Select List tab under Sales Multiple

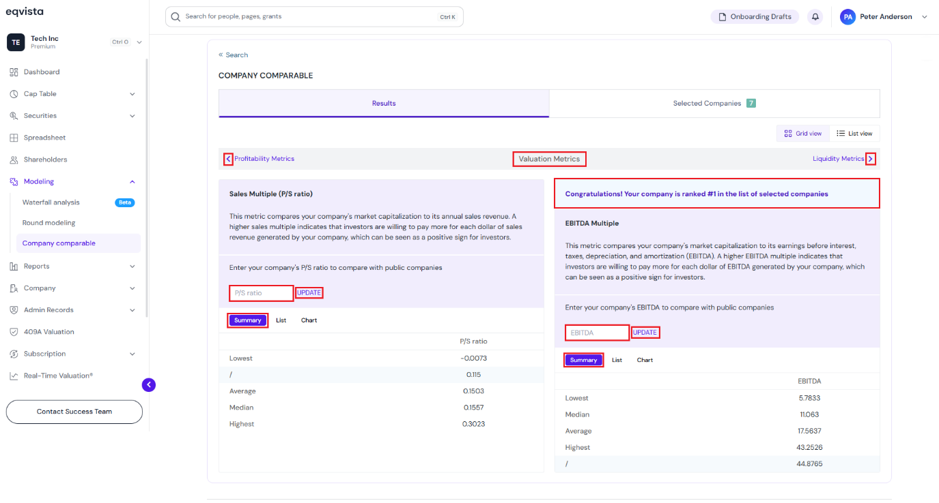coord(281,320)
